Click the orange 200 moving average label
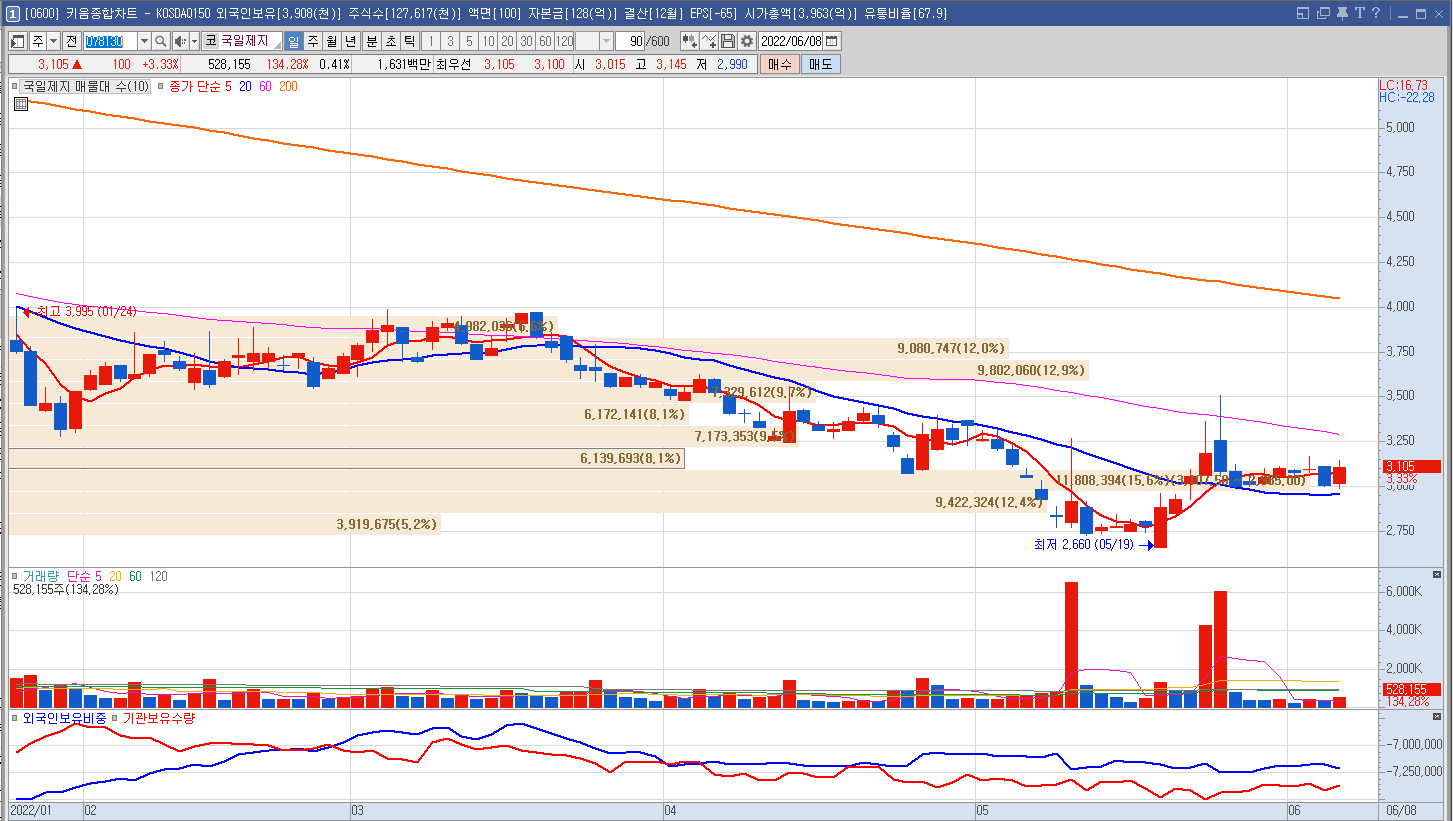Image resolution: width=1453 pixels, height=821 pixels. tap(288, 87)
